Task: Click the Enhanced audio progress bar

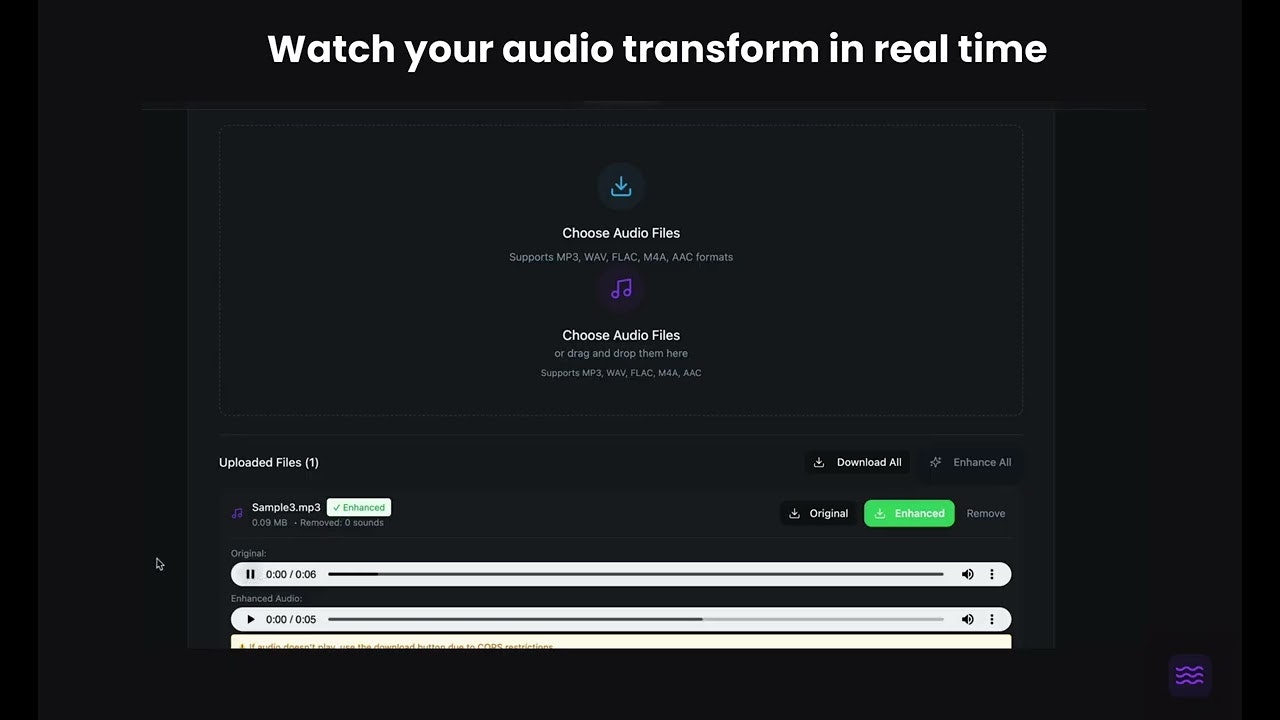Action: coord(640,619)
